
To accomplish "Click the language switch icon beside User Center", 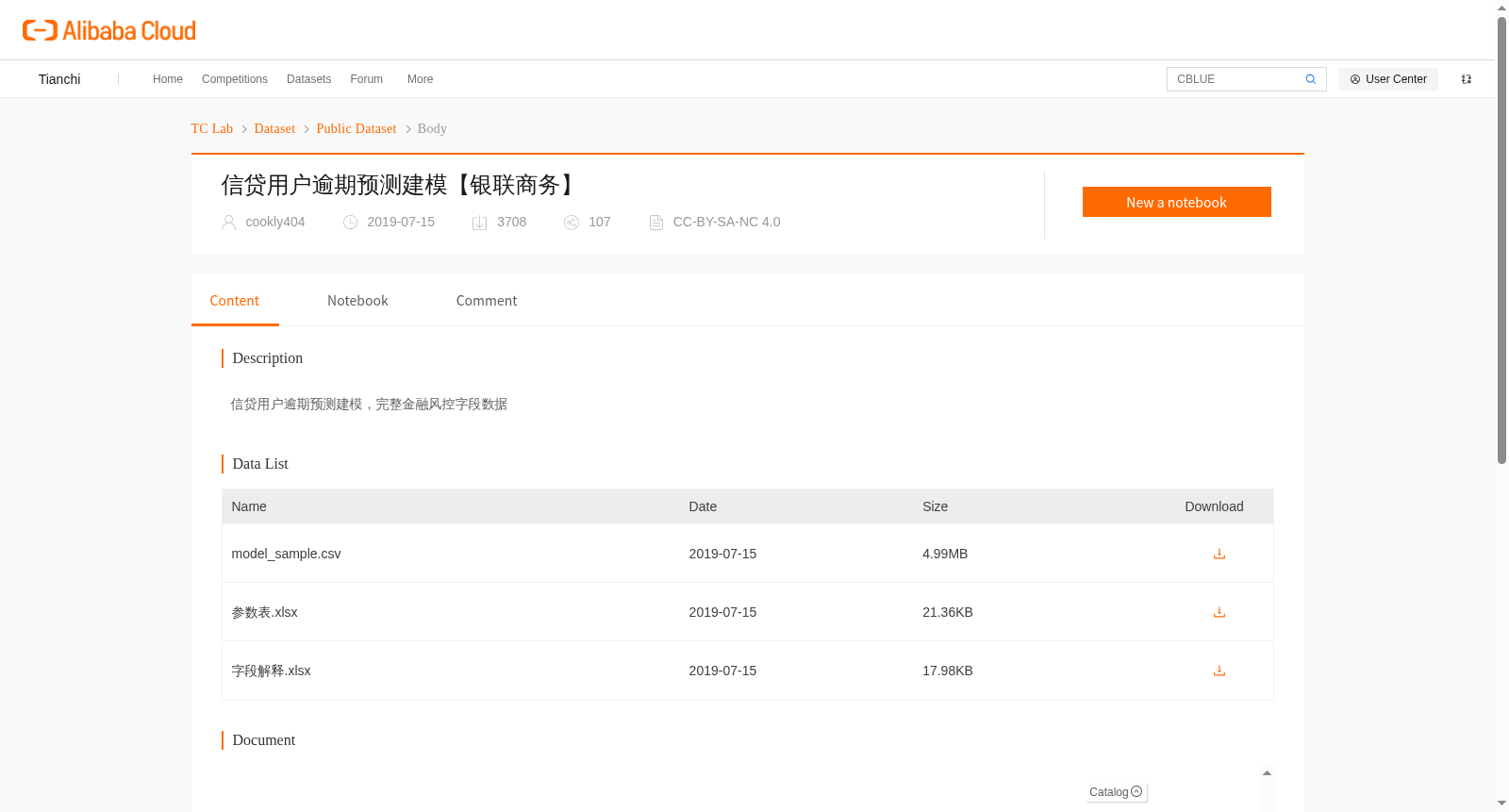I will 1467,79.
